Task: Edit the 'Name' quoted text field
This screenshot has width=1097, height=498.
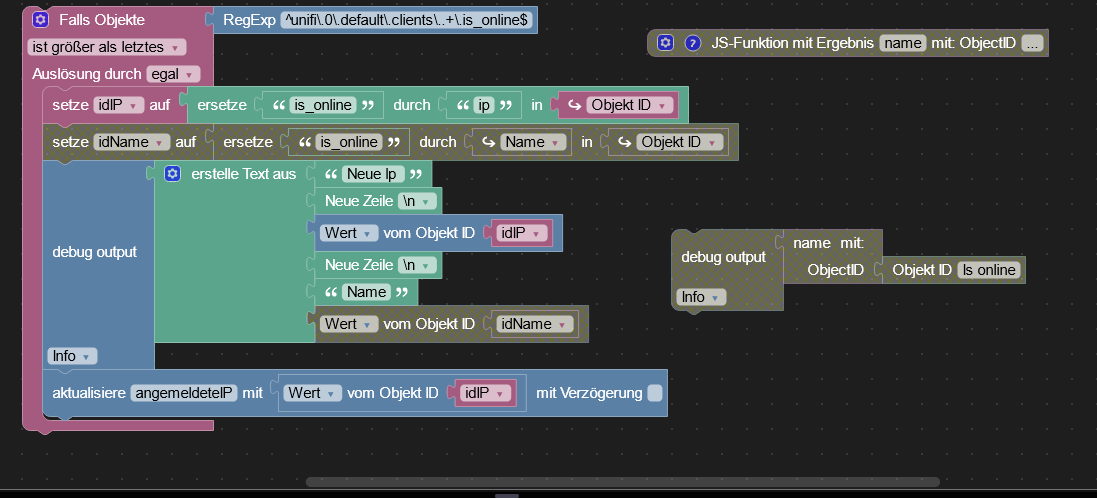Action: 368,292
